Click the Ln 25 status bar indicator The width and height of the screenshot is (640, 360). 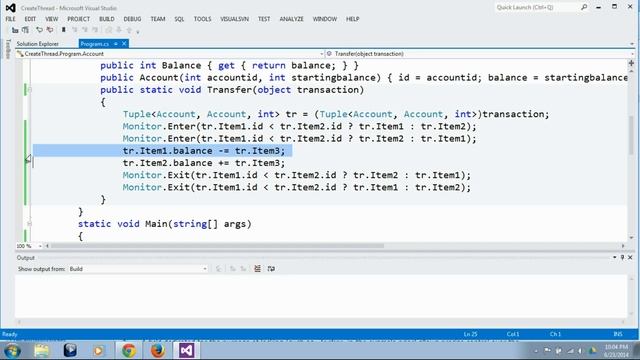[x=470, y=334]
